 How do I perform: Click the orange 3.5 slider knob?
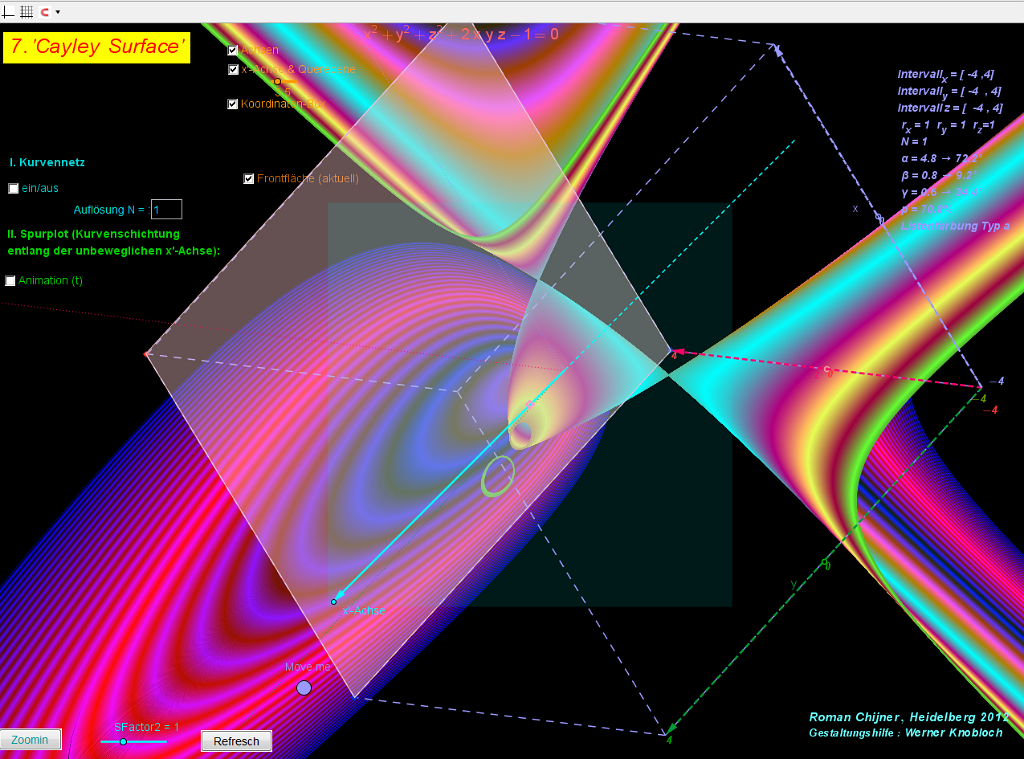(x=278, y=82)
